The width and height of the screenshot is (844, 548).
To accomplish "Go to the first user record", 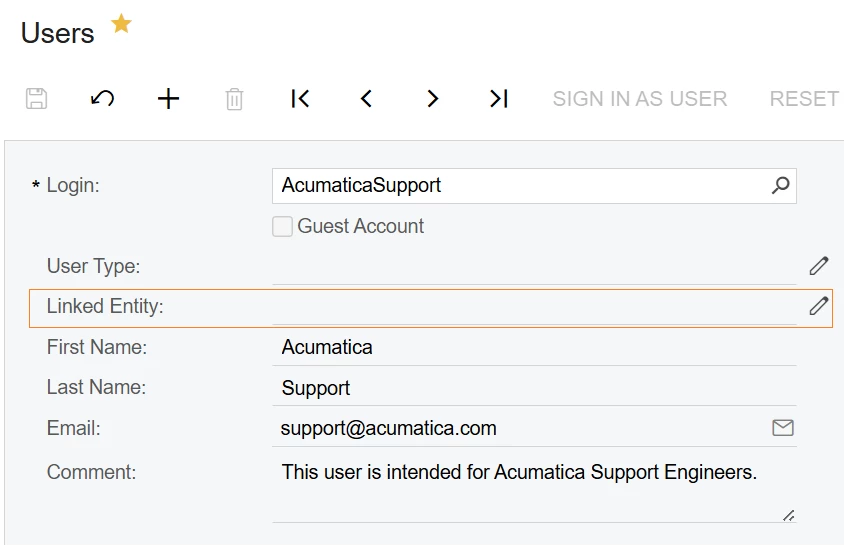I will pos(300,99).
